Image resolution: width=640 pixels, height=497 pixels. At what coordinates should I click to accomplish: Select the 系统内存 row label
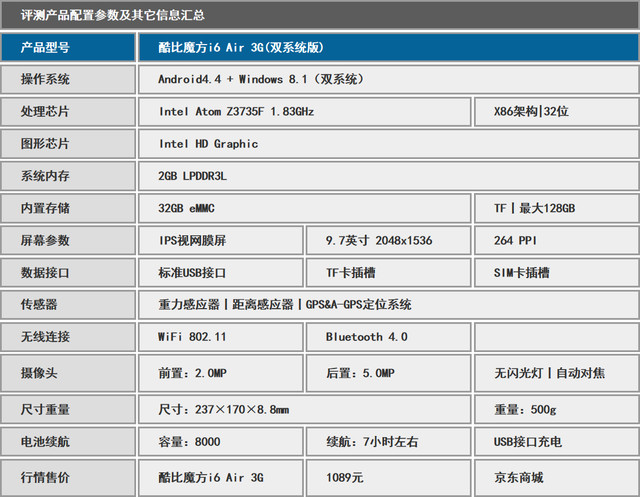(x=68, y=176)
